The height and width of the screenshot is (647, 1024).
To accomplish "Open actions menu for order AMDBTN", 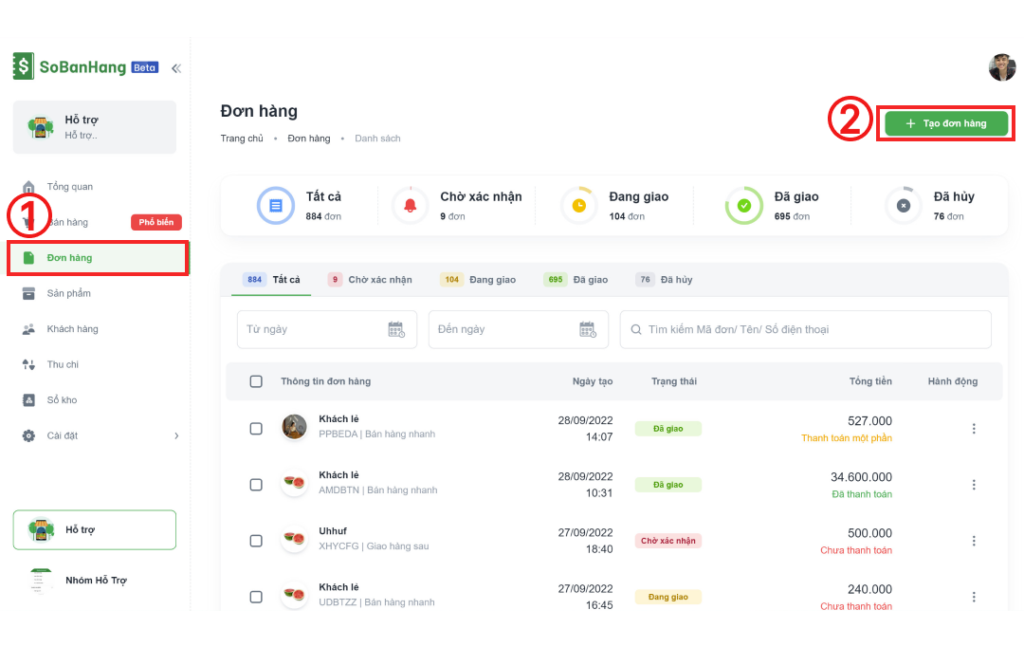I will (x=973, y=484).
